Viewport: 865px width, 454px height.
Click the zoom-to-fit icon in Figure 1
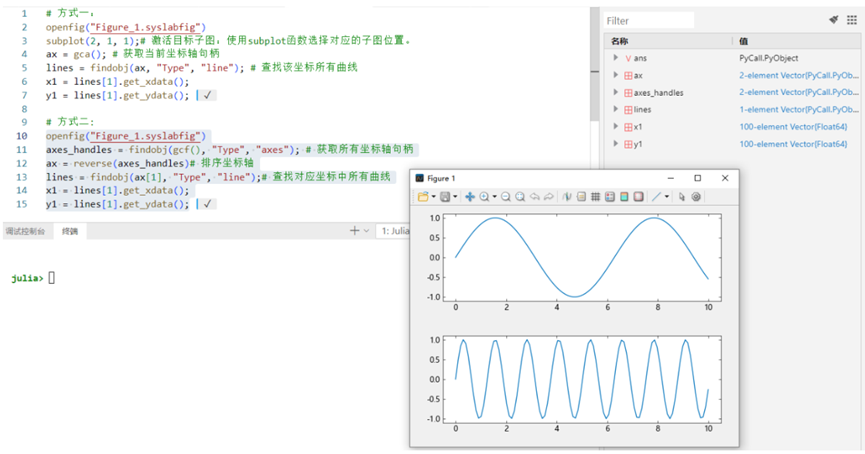520,197
